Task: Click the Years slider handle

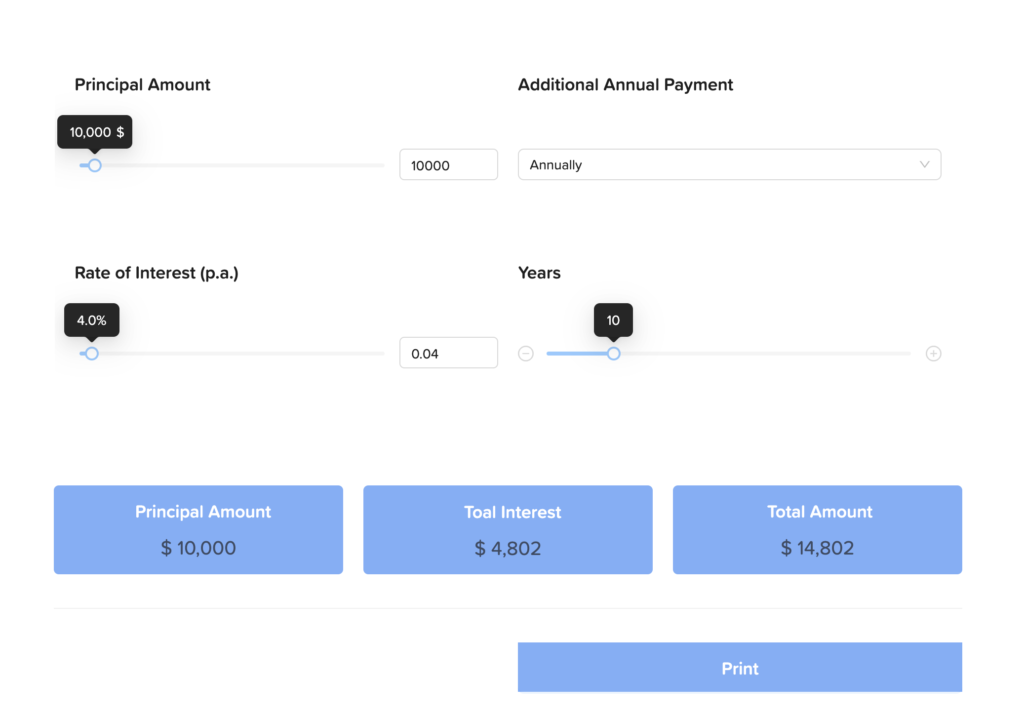Action: click(x=614, y=353)
